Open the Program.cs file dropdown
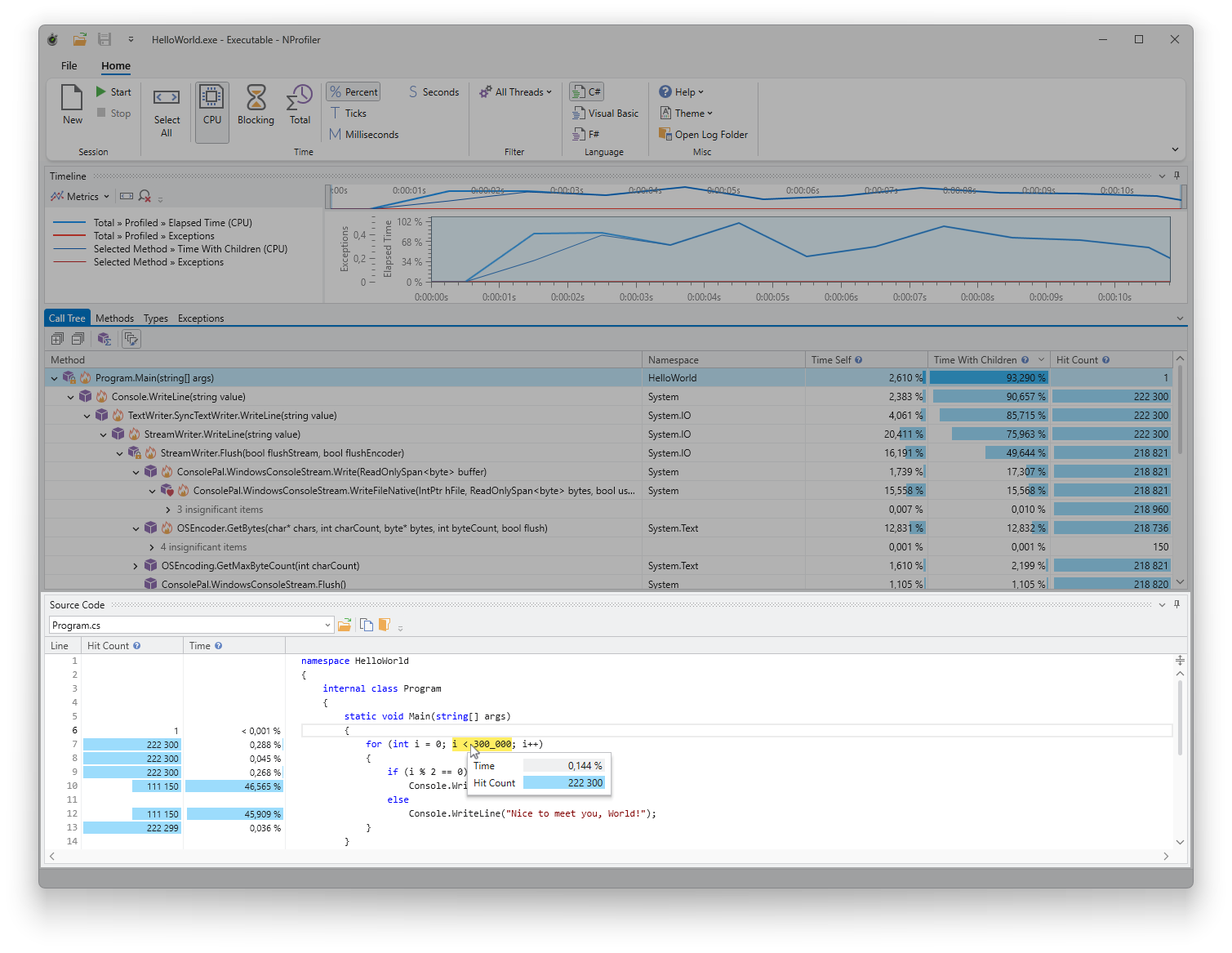Viewport: 1232px width, 953px height. pyautogui.click(x=327, y=626)
